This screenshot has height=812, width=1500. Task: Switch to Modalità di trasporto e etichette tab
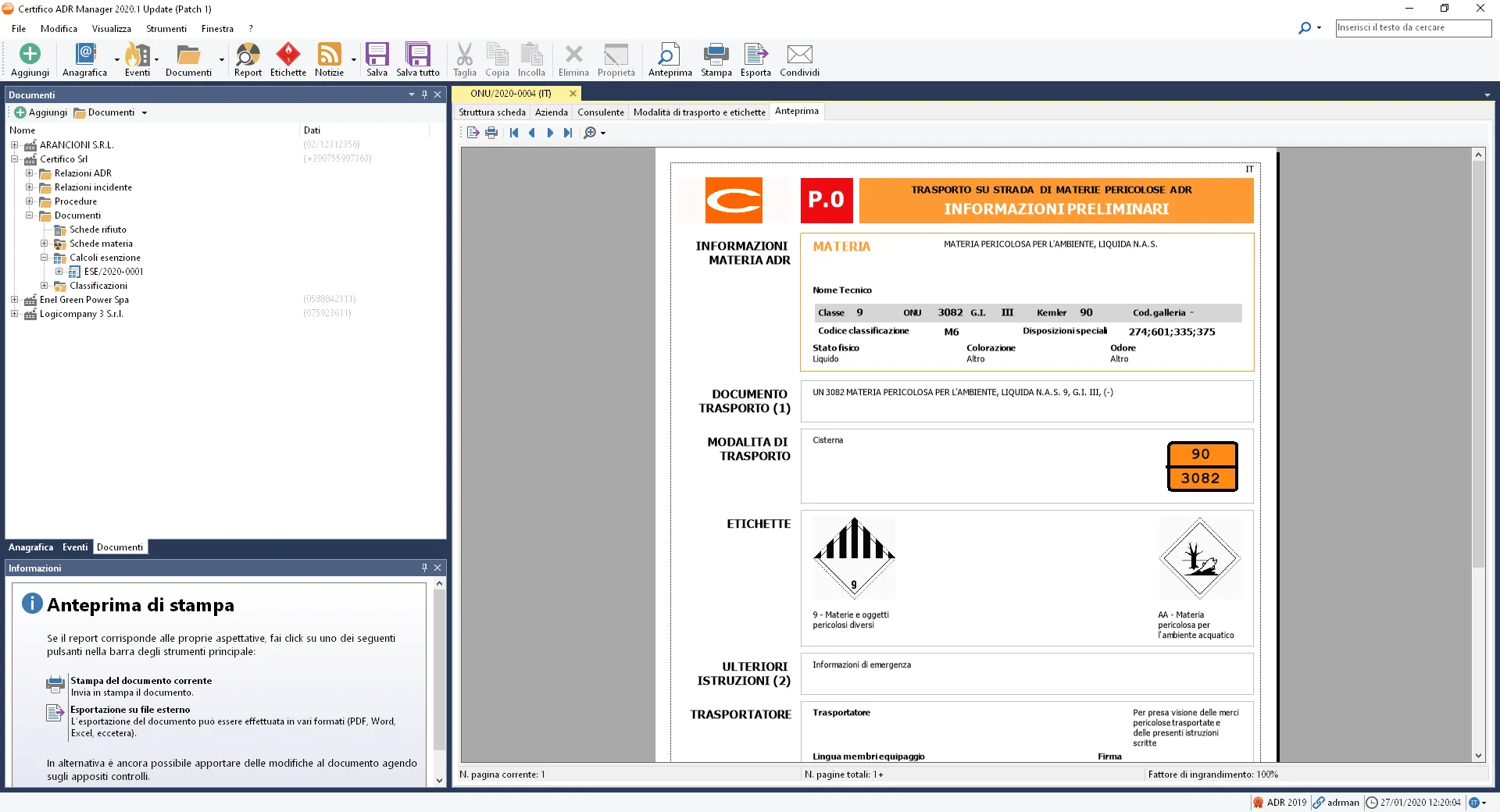coord(698,112)
